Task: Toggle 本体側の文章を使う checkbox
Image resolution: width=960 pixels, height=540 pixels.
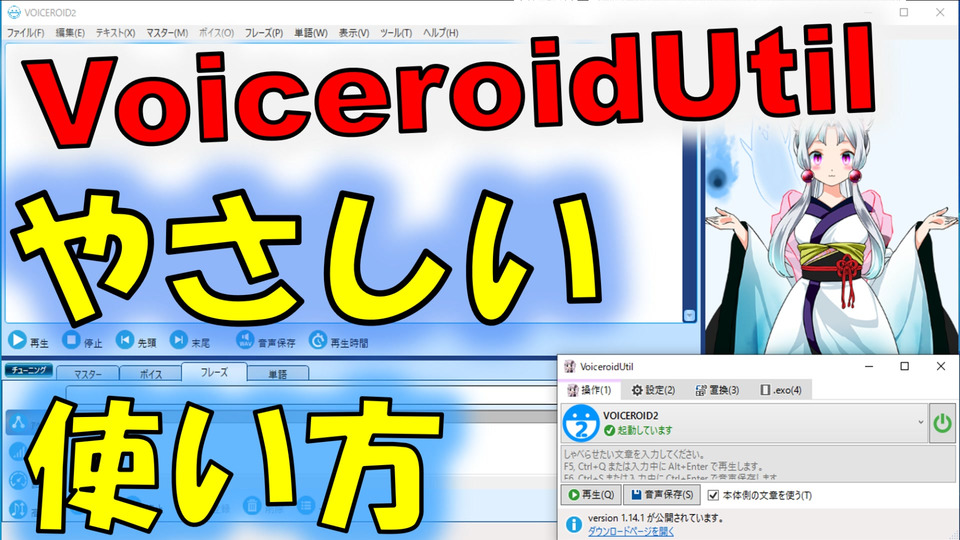Action: (713, 495)
